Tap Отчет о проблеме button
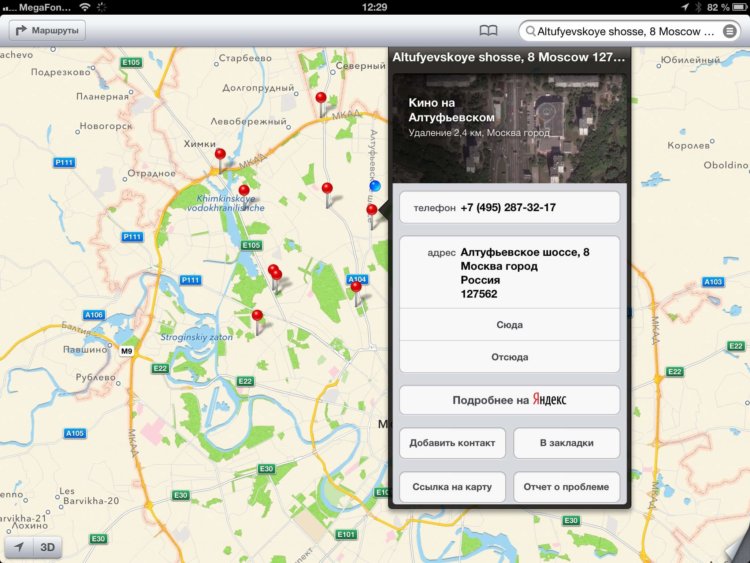 coord(567,487)
